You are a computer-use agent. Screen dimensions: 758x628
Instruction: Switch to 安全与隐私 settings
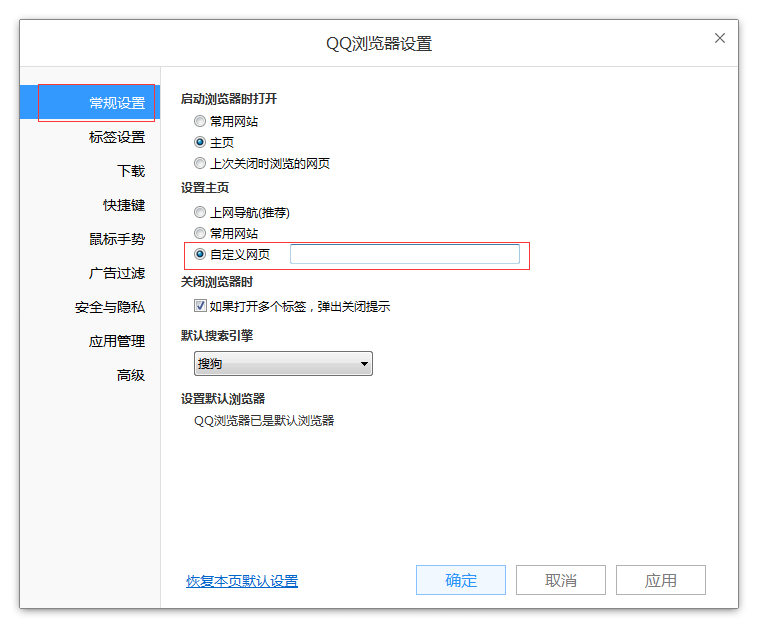pyautogui.click(x=110, y=307)
